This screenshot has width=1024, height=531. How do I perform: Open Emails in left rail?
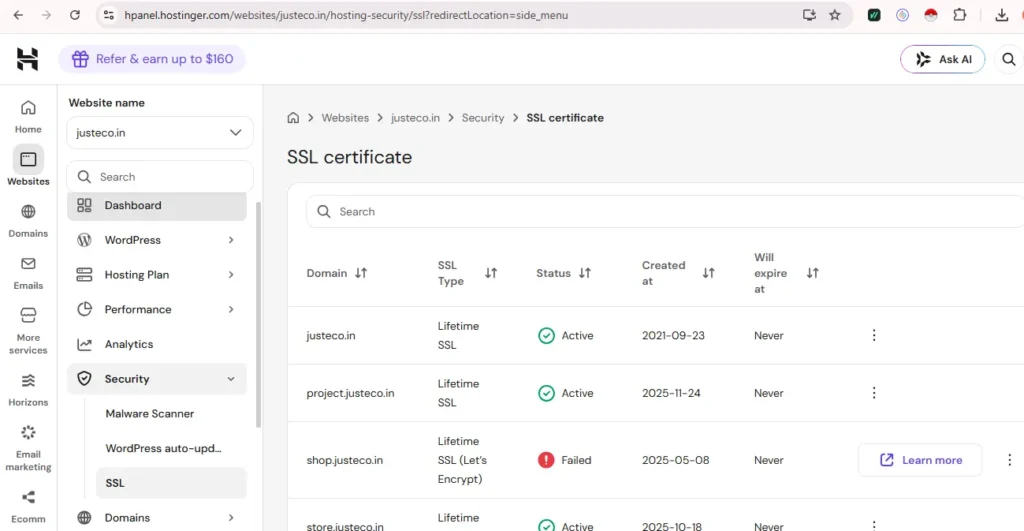coord(28,273)
